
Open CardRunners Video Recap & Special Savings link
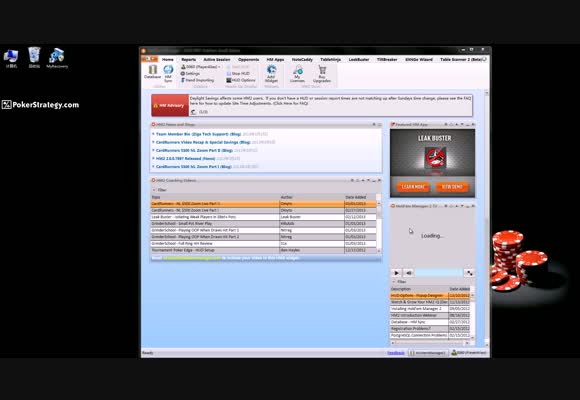point(203,142)
